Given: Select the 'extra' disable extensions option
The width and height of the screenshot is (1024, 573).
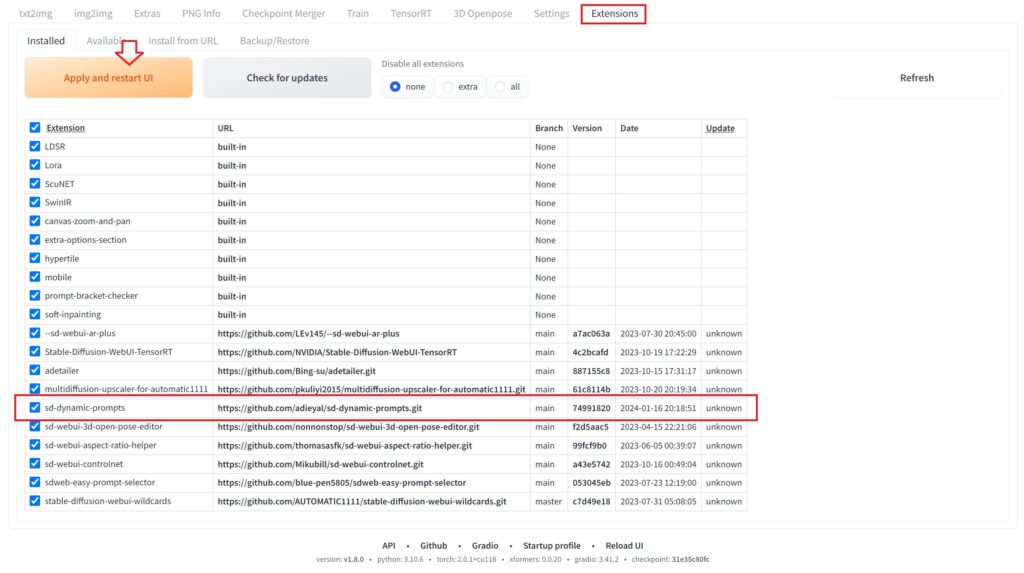Looking at the screenshot, I should [449, 87].
